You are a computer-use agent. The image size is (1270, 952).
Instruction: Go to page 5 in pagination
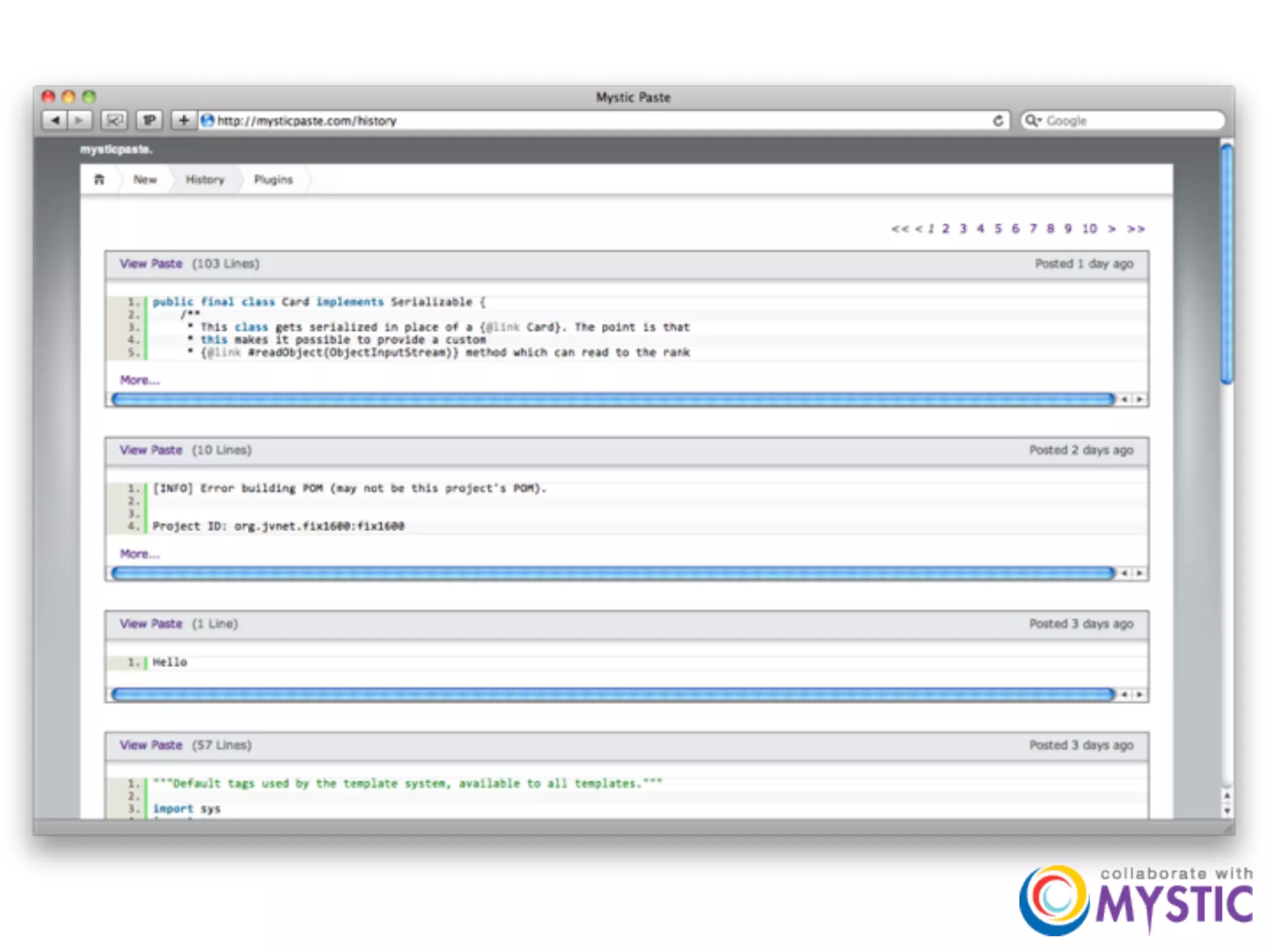pos(998,229)
